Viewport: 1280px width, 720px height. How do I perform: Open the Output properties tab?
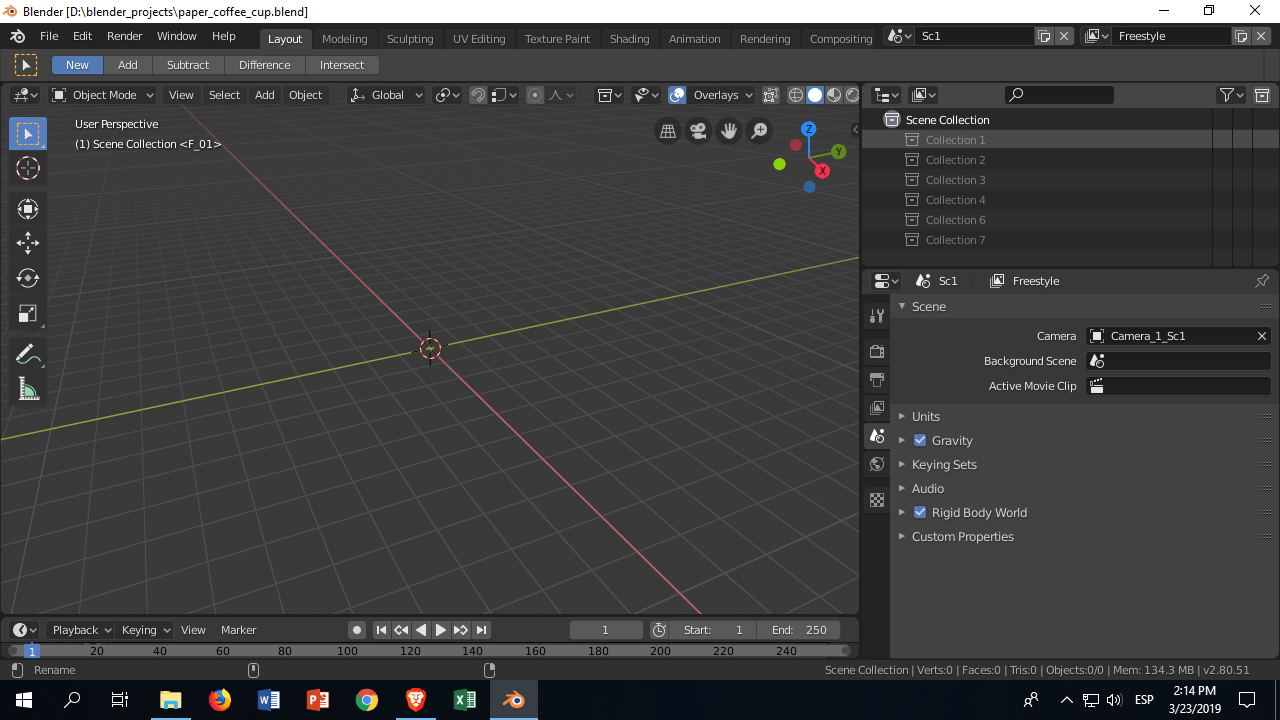tap(876, 379)
